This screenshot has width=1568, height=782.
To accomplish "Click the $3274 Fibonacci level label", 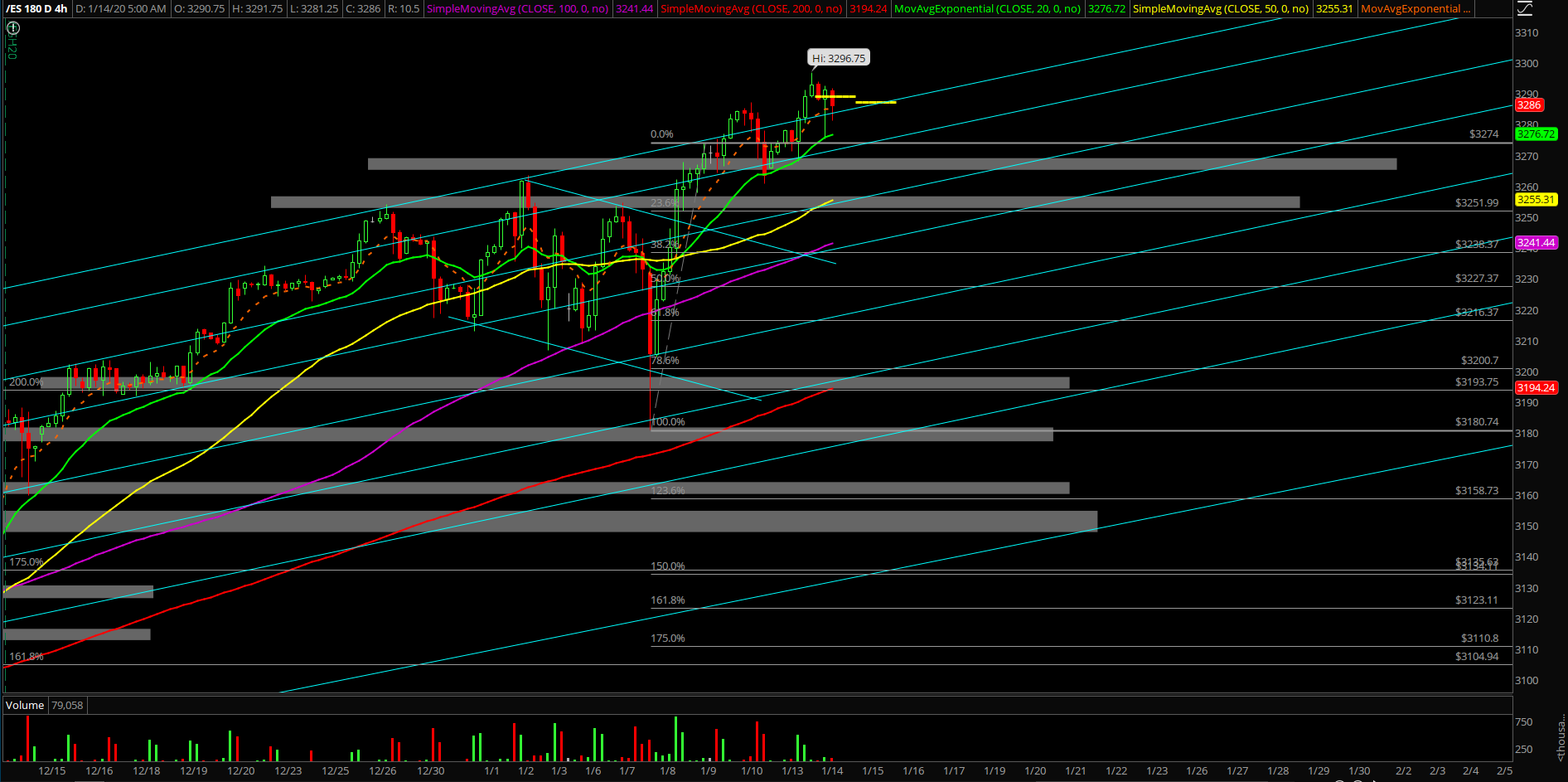I will coord(1483,134).
